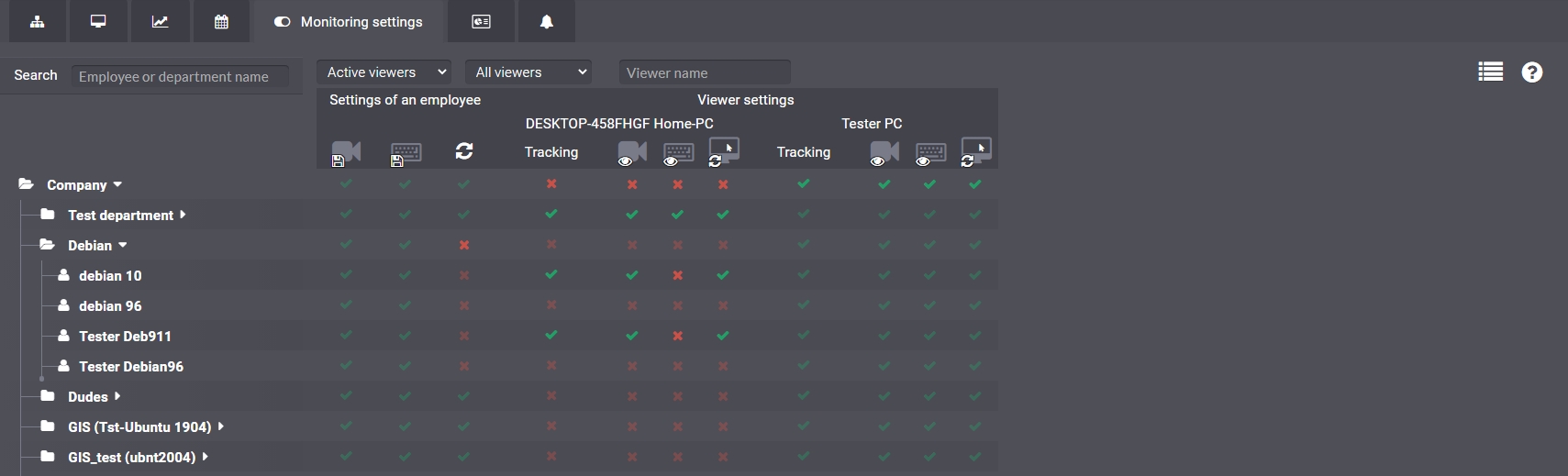
Task: Click the Viewer name filter field
Action: coord(704,72)
